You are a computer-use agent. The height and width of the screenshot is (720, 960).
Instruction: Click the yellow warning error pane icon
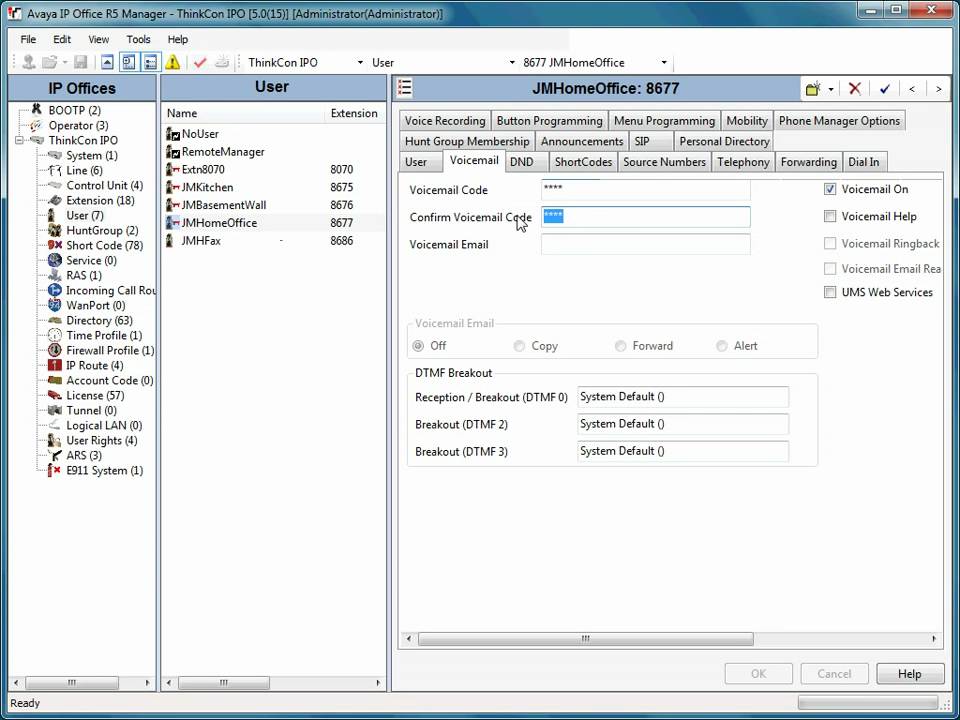coord(173,62)
